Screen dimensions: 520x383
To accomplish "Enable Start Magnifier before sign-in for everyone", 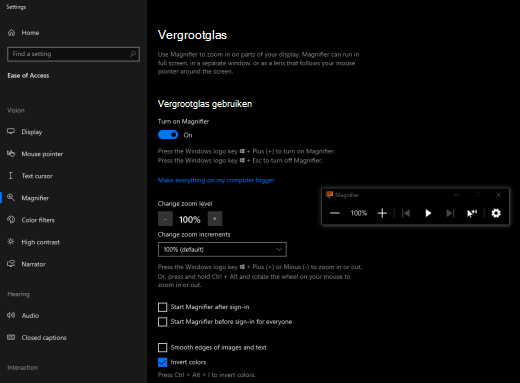I will [x=163, y=322].
